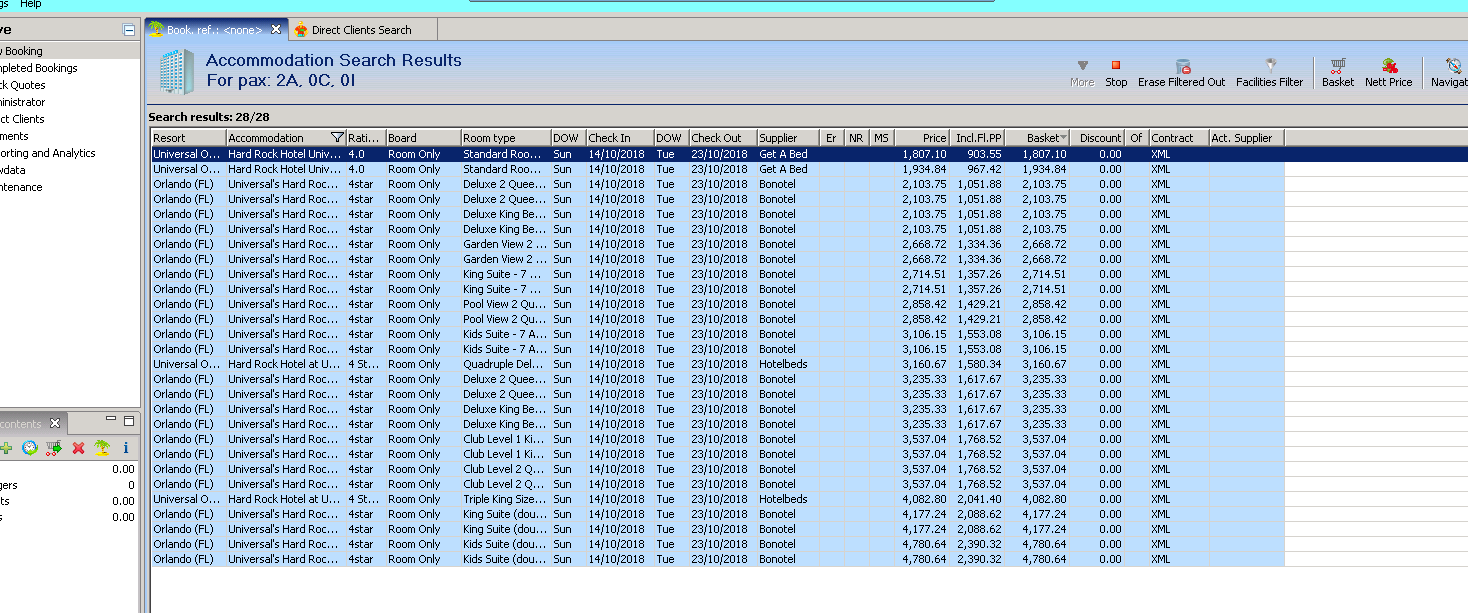Open the Facilities Filter funnel
This screenshot has height=613, width=1468.
click(1270, 65)
